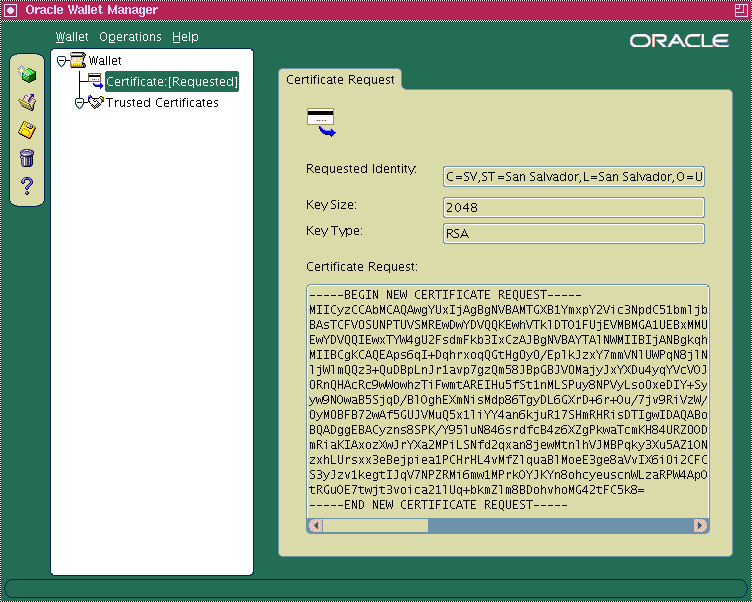This screenshot has width=752, height=602.
Task: Select the Trusted Certificates tree item
Action: click(162, 103)
